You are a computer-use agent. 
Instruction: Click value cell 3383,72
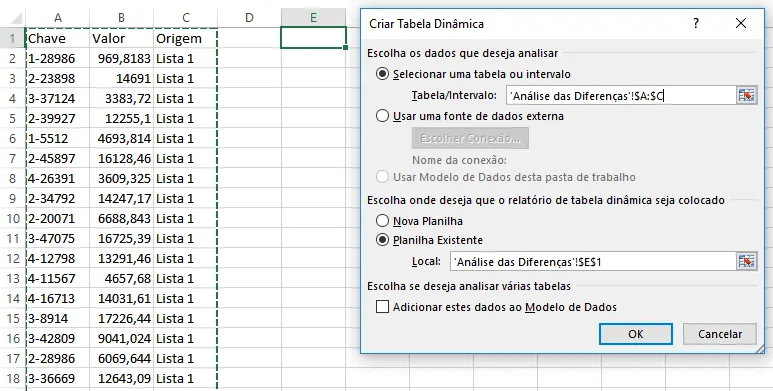point(121,99)
